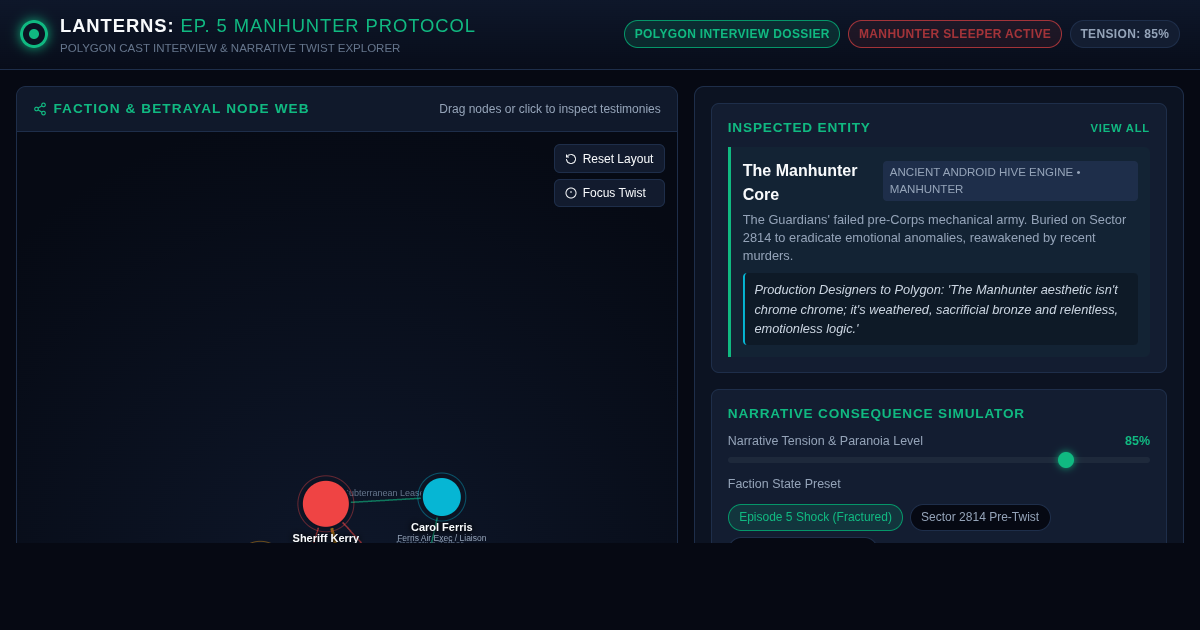
Task: Select the red Sheriff Kerry node
Action: pos(326,504)
